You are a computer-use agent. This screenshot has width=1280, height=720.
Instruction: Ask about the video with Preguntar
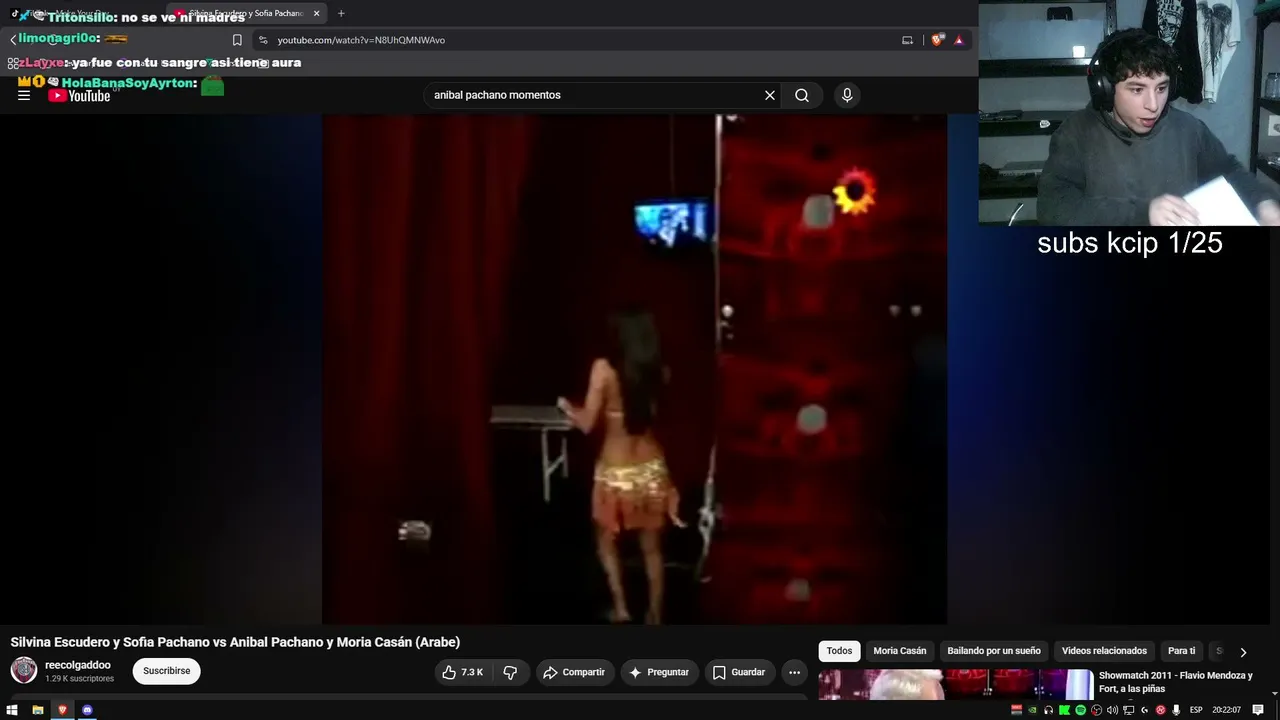coord(659,672)
